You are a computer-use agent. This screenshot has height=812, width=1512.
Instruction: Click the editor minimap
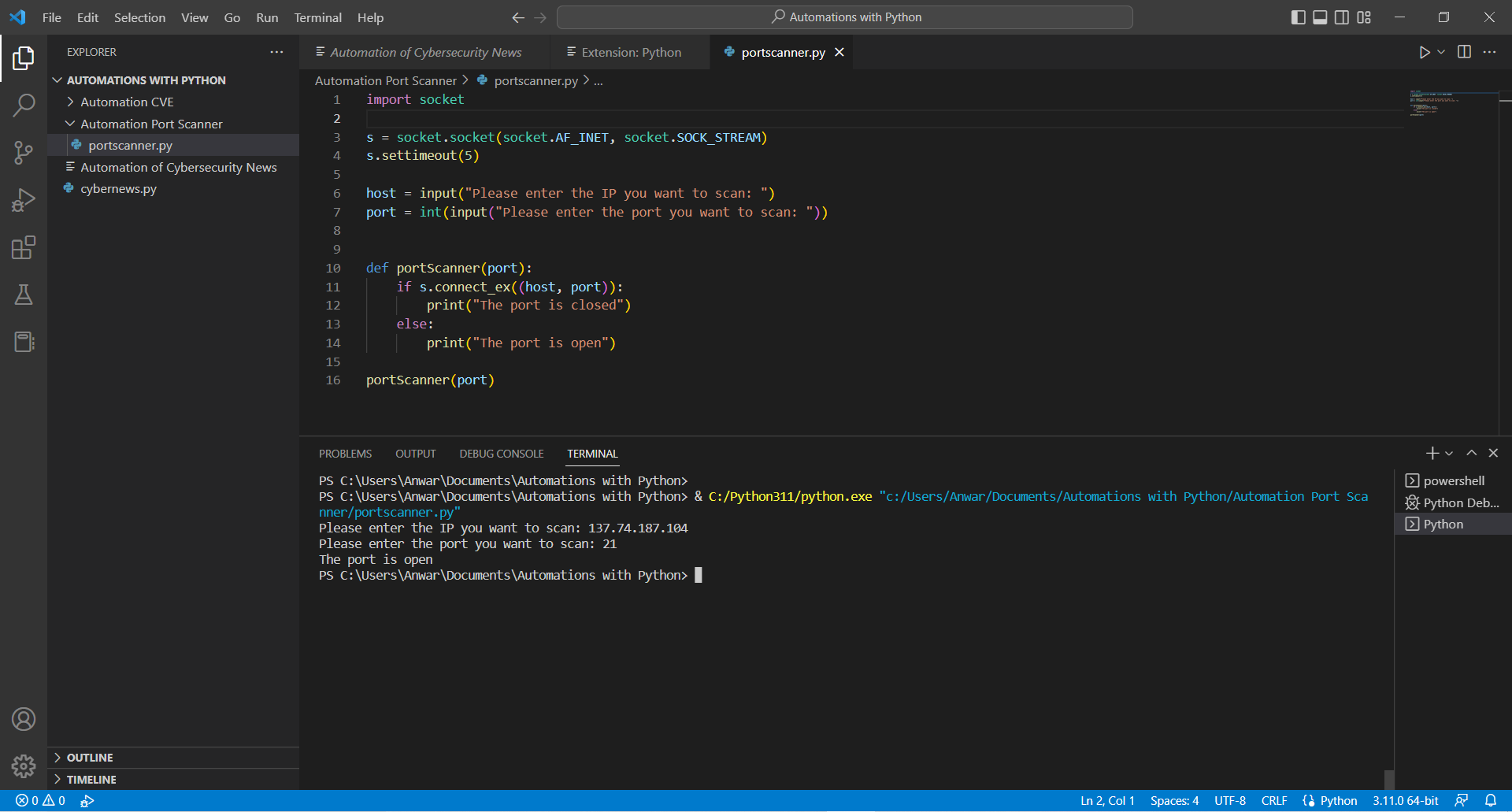point(1451,104)
